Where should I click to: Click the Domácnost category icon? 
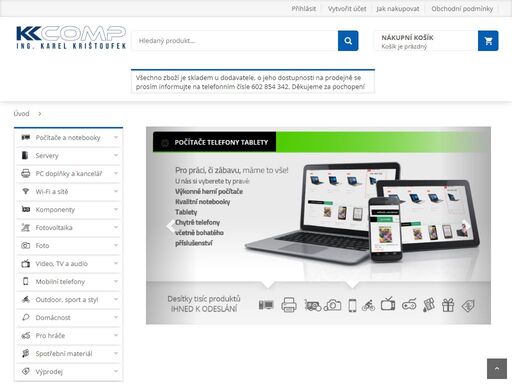pos(26,317)
